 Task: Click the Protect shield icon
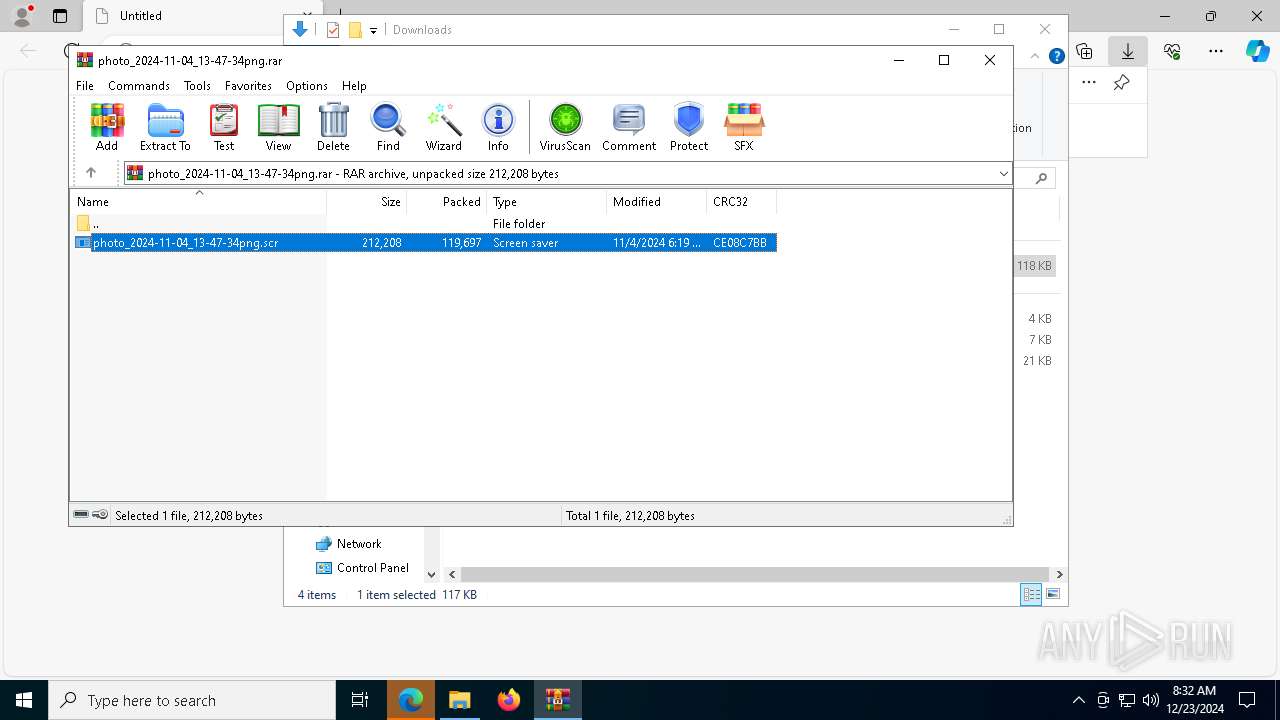(x=689, y=127)
